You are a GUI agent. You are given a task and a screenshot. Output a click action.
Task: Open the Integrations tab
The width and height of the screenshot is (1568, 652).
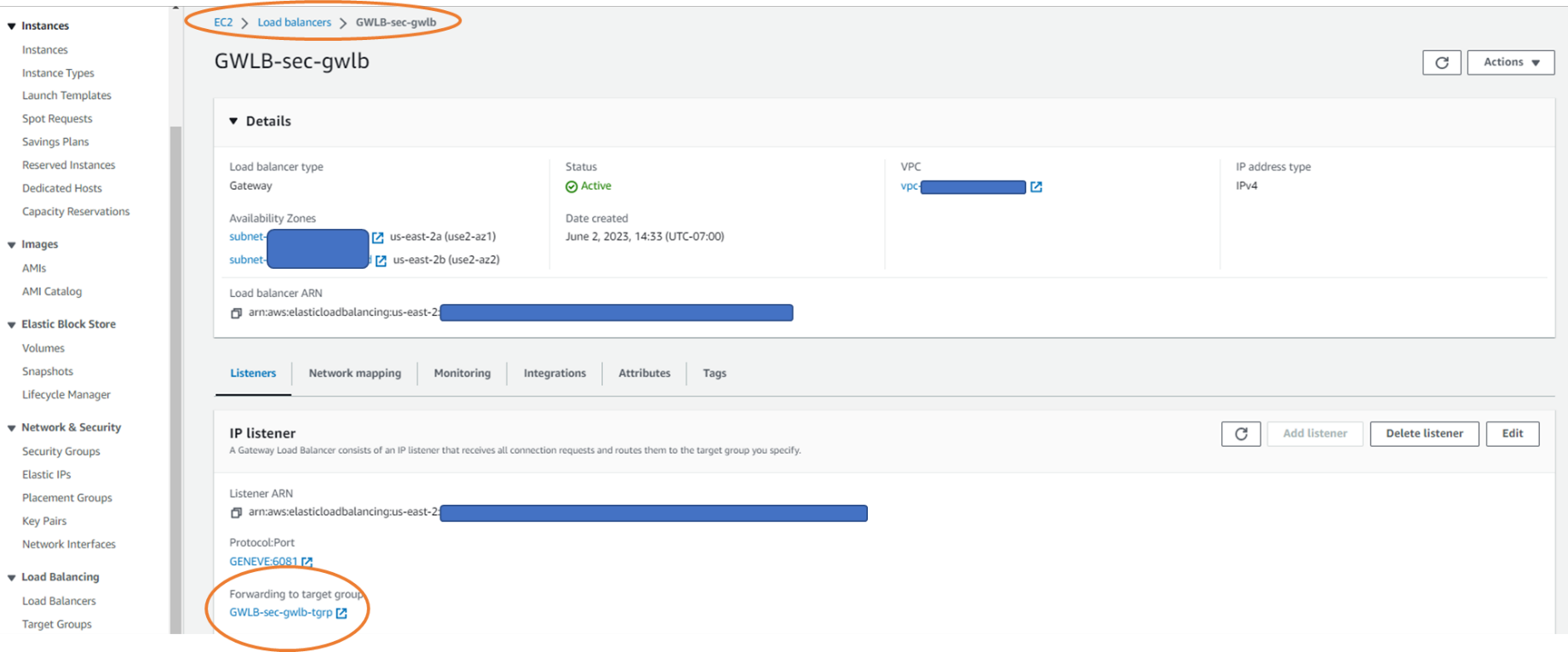click(554, 373)
